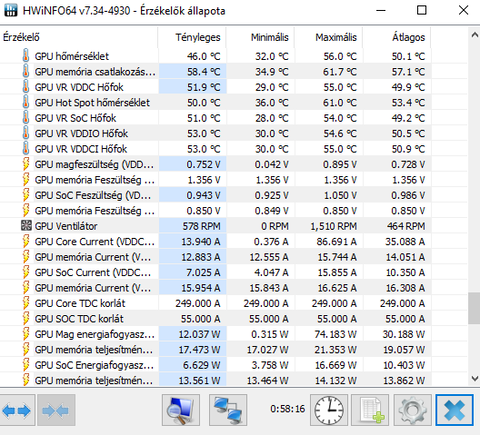Viewport: 480px width, 435px height.
Task: Select the GPU memória csatlakozás row label
Action: (x=95, y=72)
